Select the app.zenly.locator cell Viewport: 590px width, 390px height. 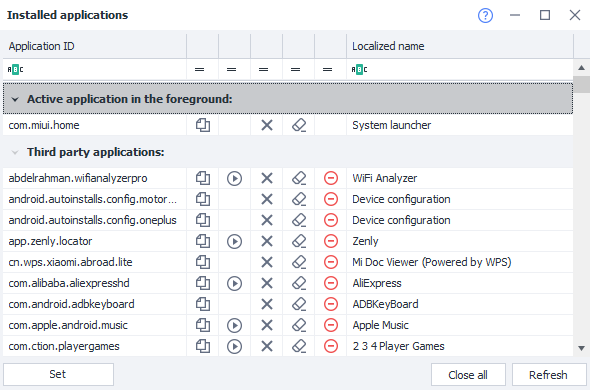(x=94, y=241)
